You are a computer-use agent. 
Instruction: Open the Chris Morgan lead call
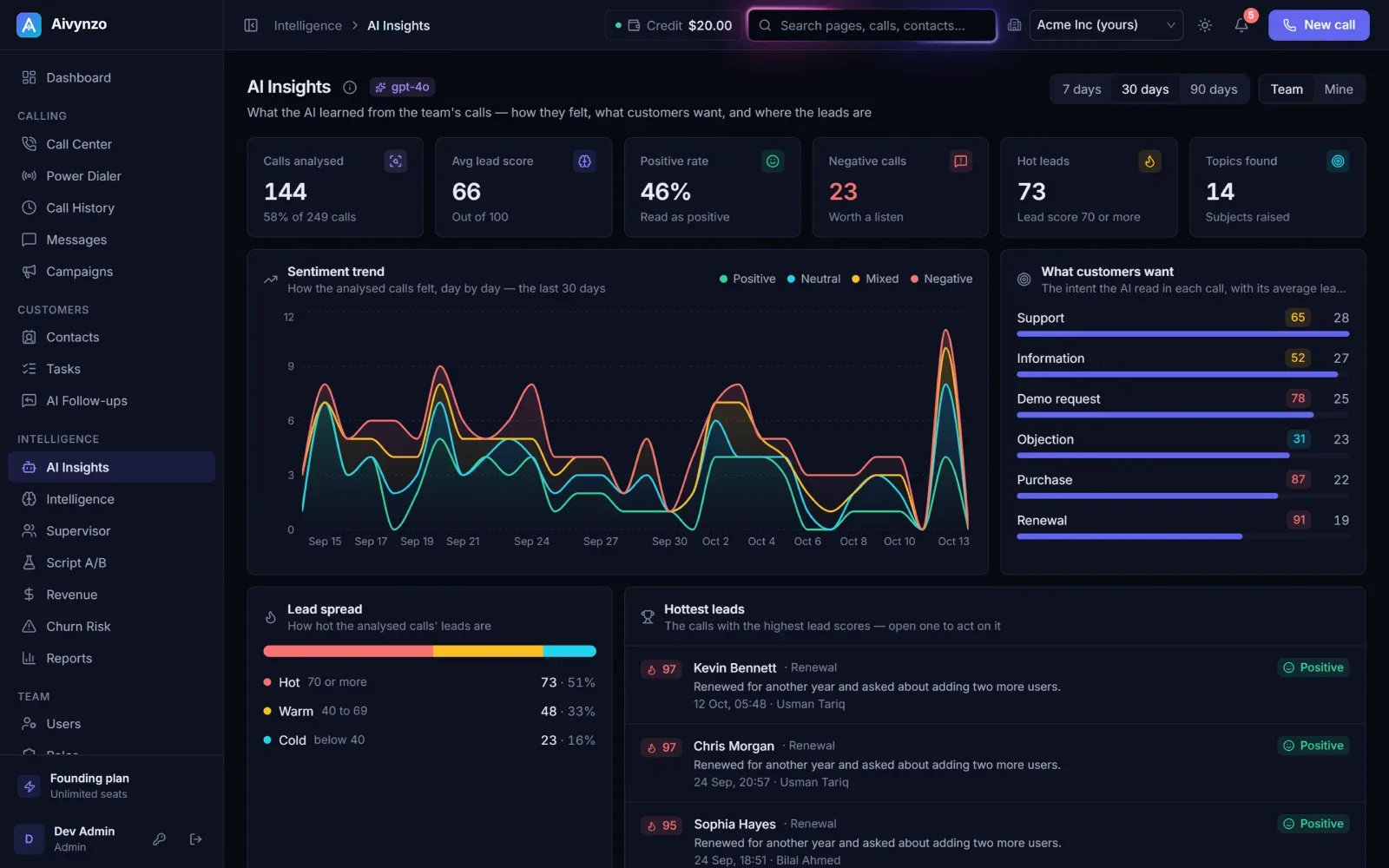coord(995,763)
